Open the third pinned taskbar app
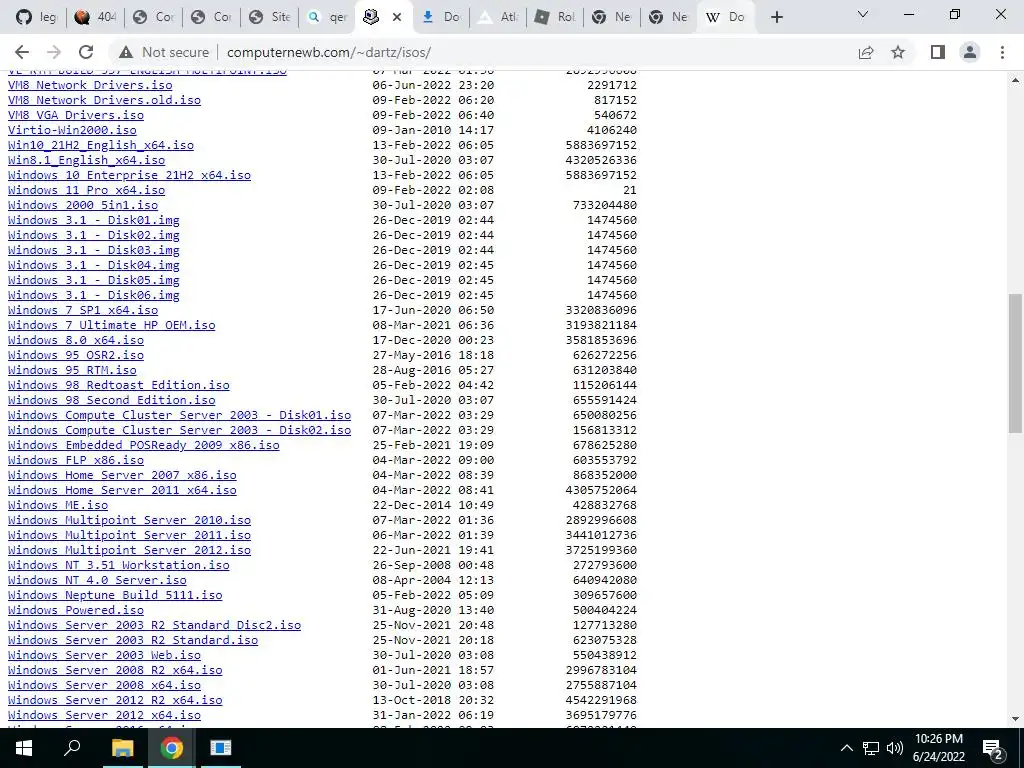The width and height of the screenshot is (1024, 768). coord(221,748)
